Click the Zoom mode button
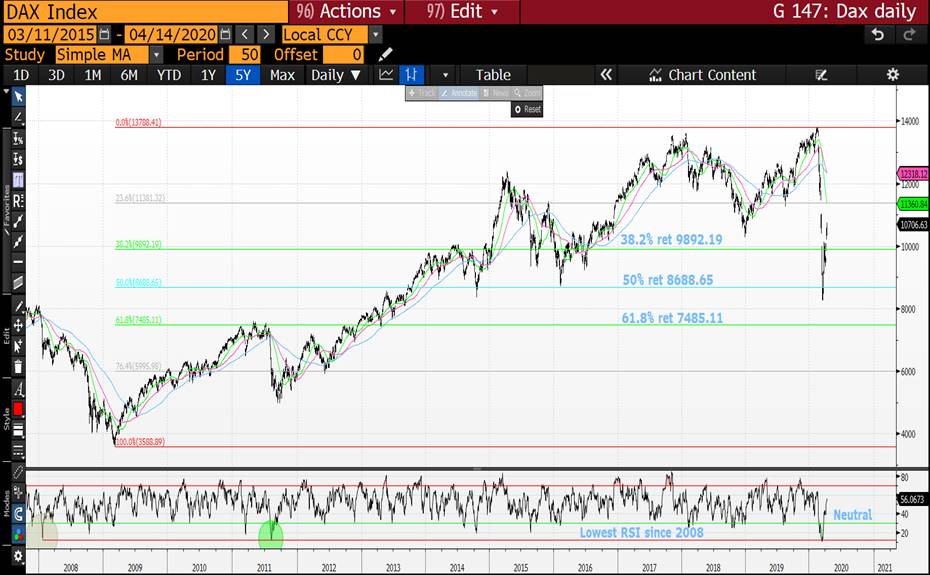 tap(527, 93)
